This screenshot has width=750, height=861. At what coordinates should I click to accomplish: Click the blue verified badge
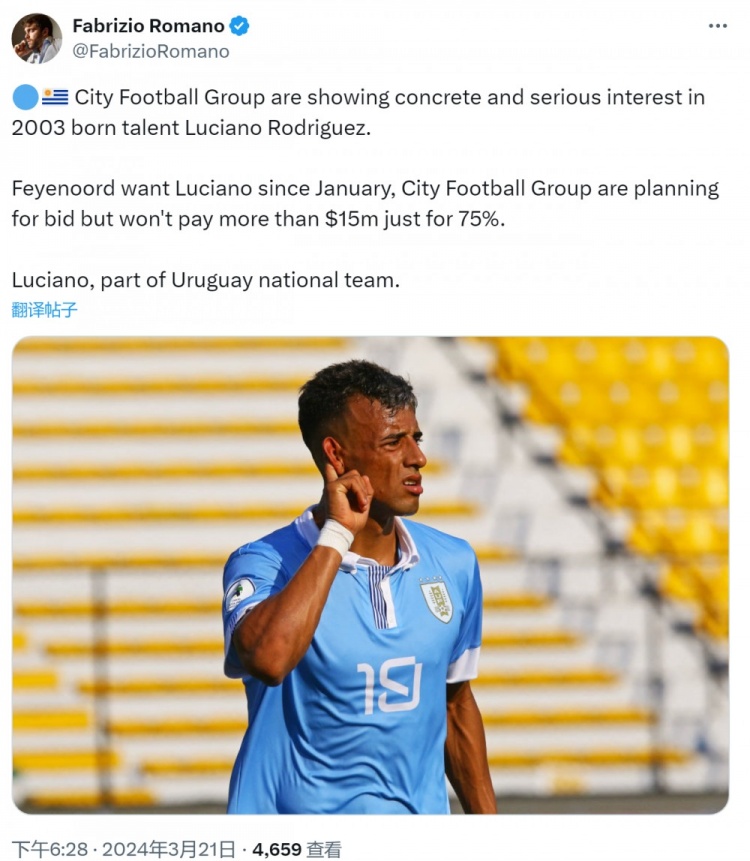(239, 26)
